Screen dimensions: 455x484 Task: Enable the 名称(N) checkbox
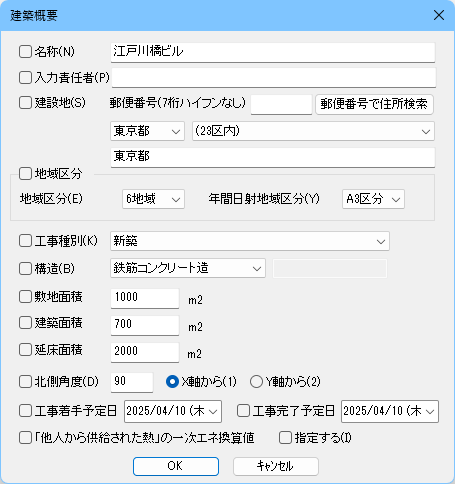coord(25,52)
